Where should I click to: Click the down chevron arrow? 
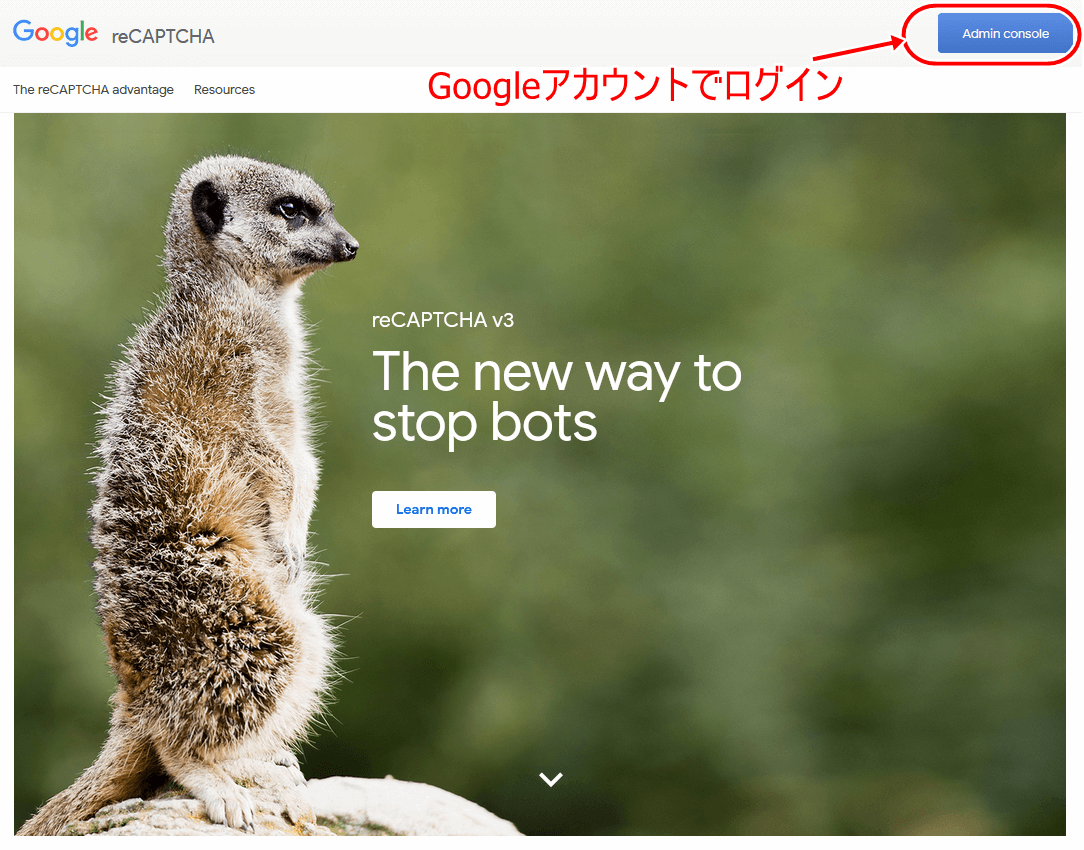pyautogui.click(x=551, y=780)
